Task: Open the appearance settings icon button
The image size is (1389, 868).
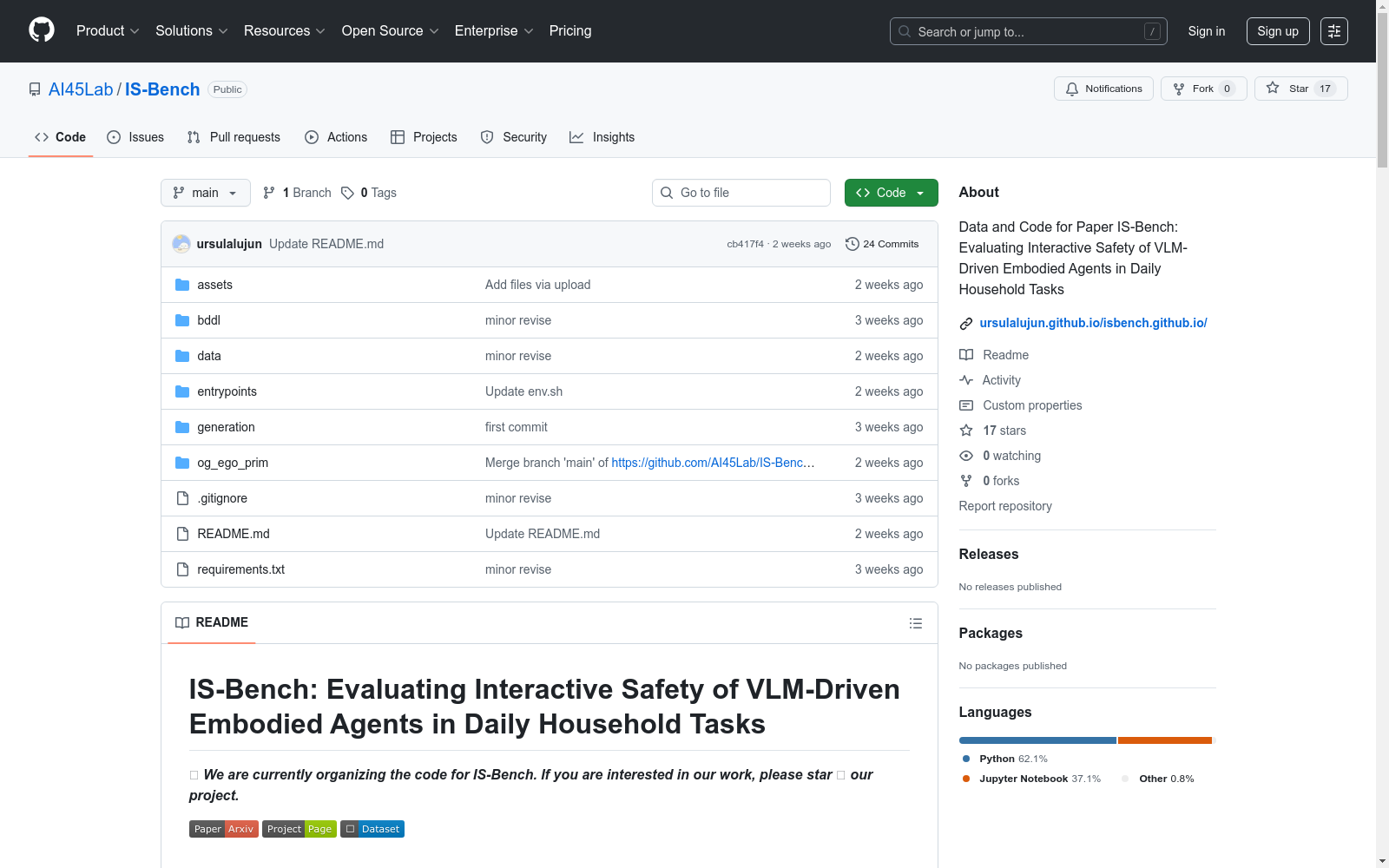Action: [x=1334, y=31]
